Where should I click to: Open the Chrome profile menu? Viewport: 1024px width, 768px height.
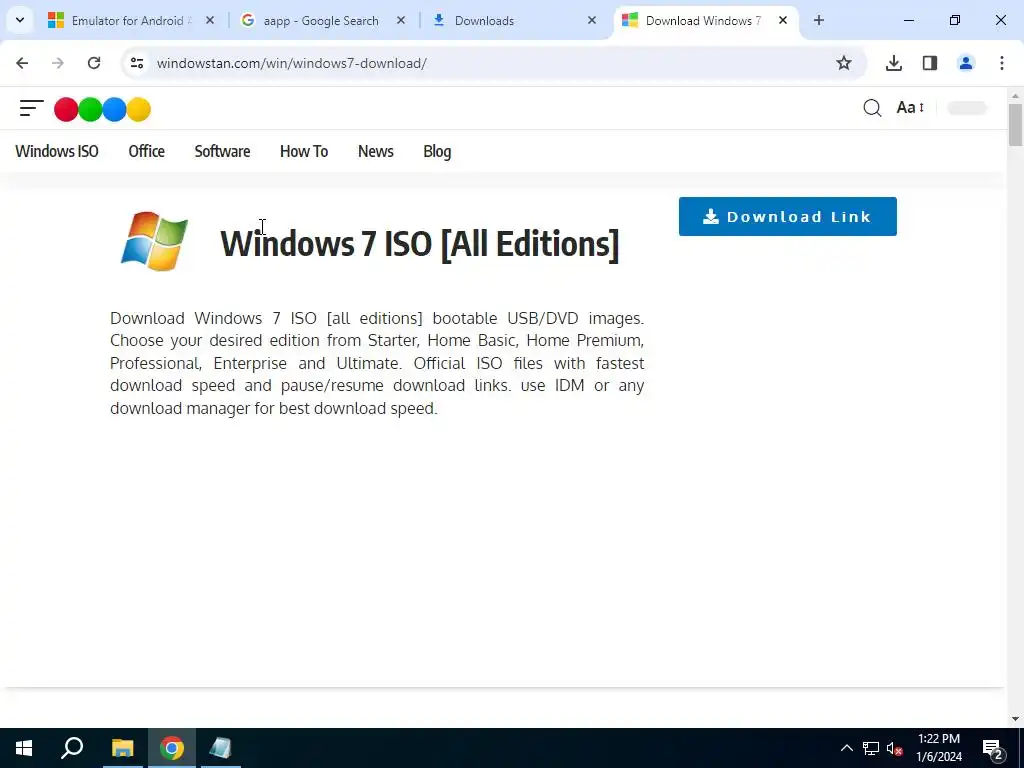tap(966, 63)
